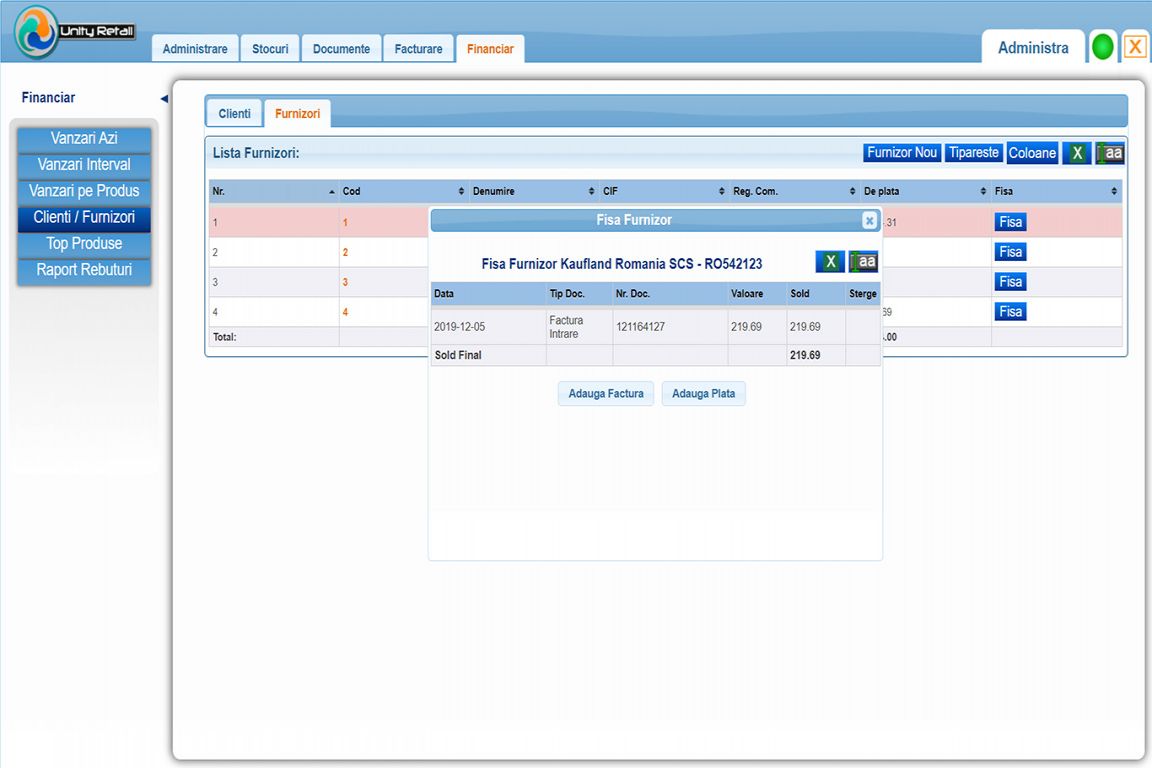1152x768 pixels.
Task: Sort suppliers by the Nr. column arrow
Action: pyautogui.click(x=332, y=192)
